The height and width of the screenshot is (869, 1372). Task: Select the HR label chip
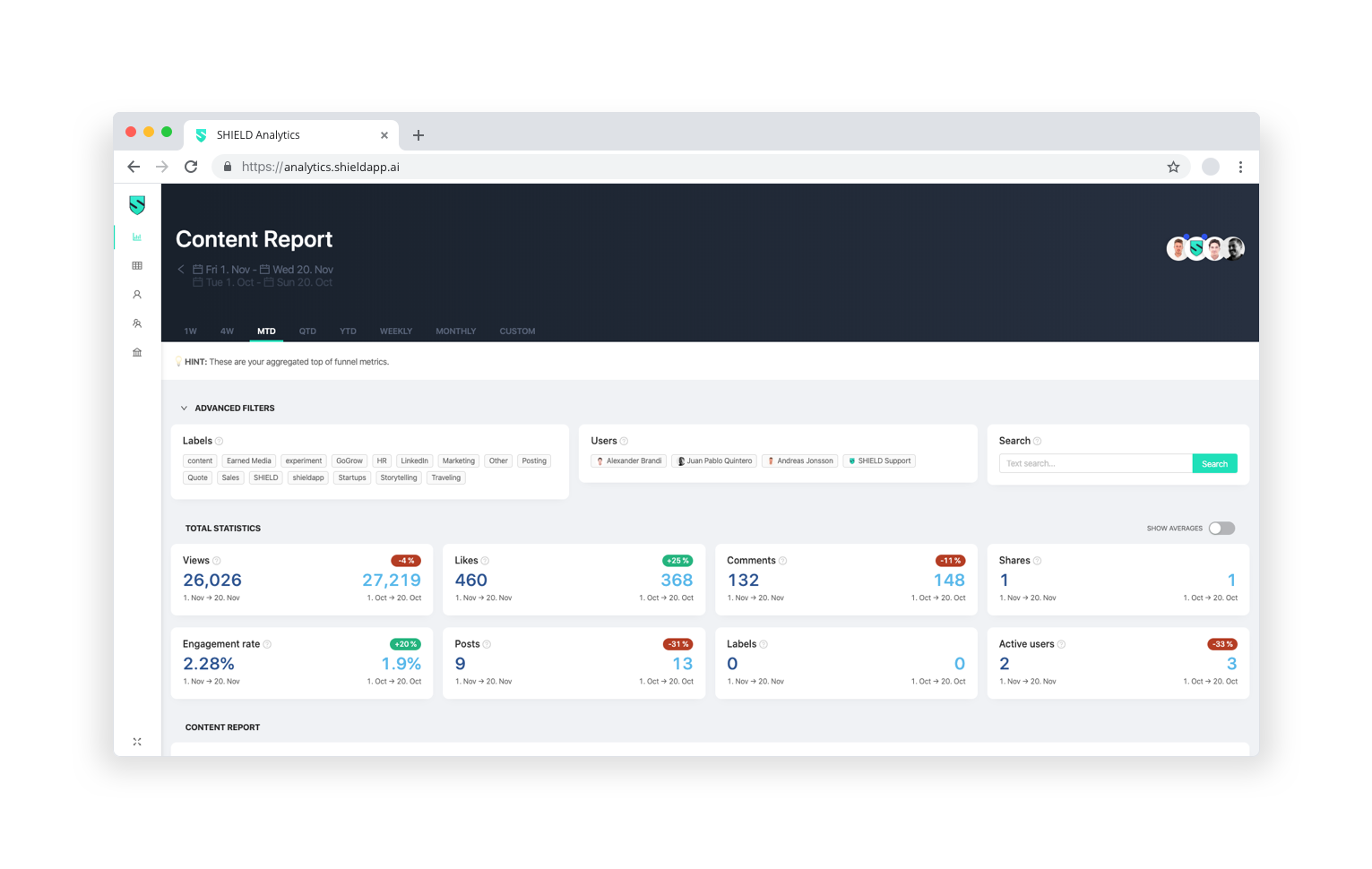pyautogui.click(x=382, y=461)
